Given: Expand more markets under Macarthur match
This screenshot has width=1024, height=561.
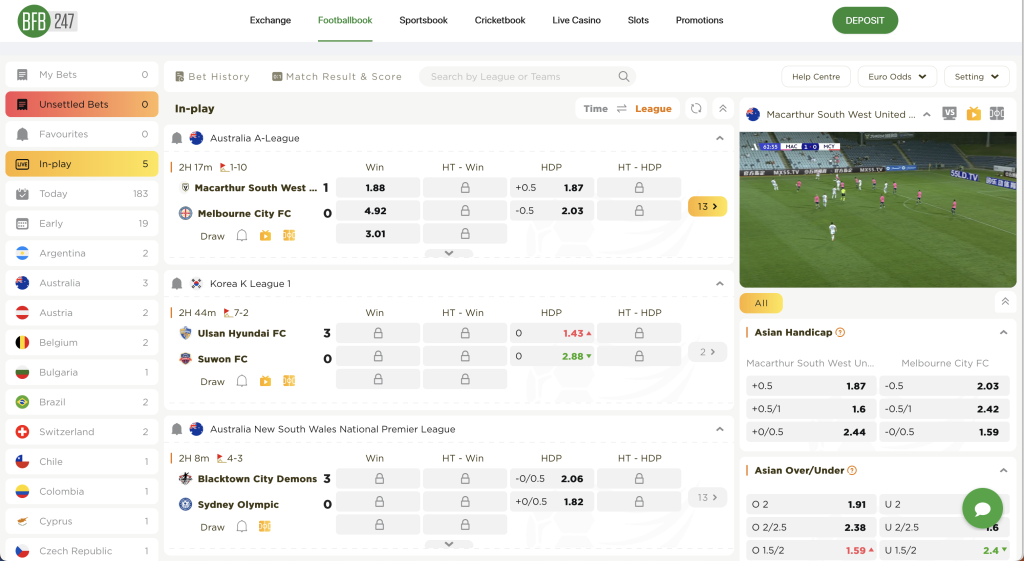Looking at the screenshot, I should click(x=449, y=253).
